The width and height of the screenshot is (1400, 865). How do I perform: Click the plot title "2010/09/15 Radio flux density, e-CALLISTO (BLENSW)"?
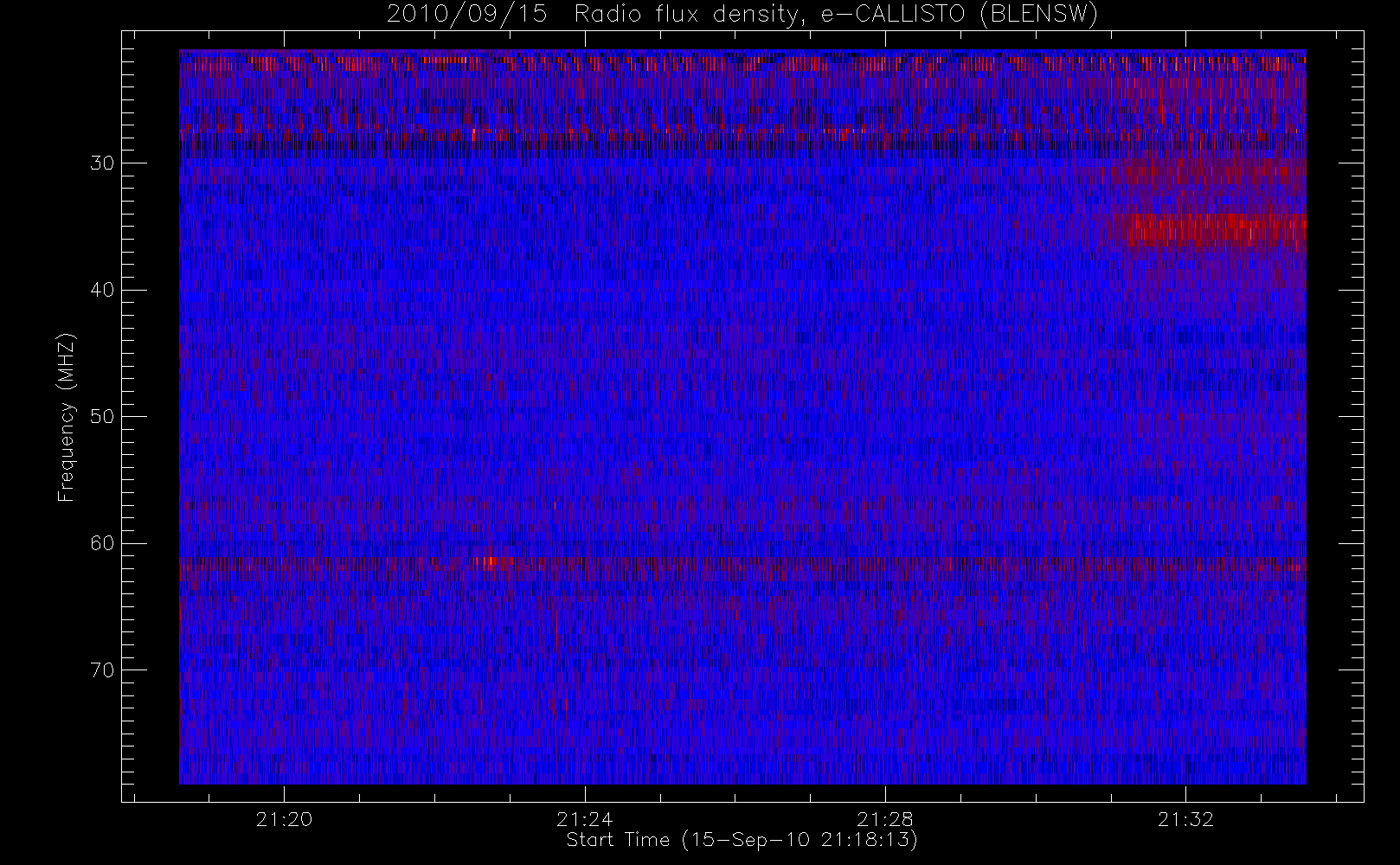742,15
